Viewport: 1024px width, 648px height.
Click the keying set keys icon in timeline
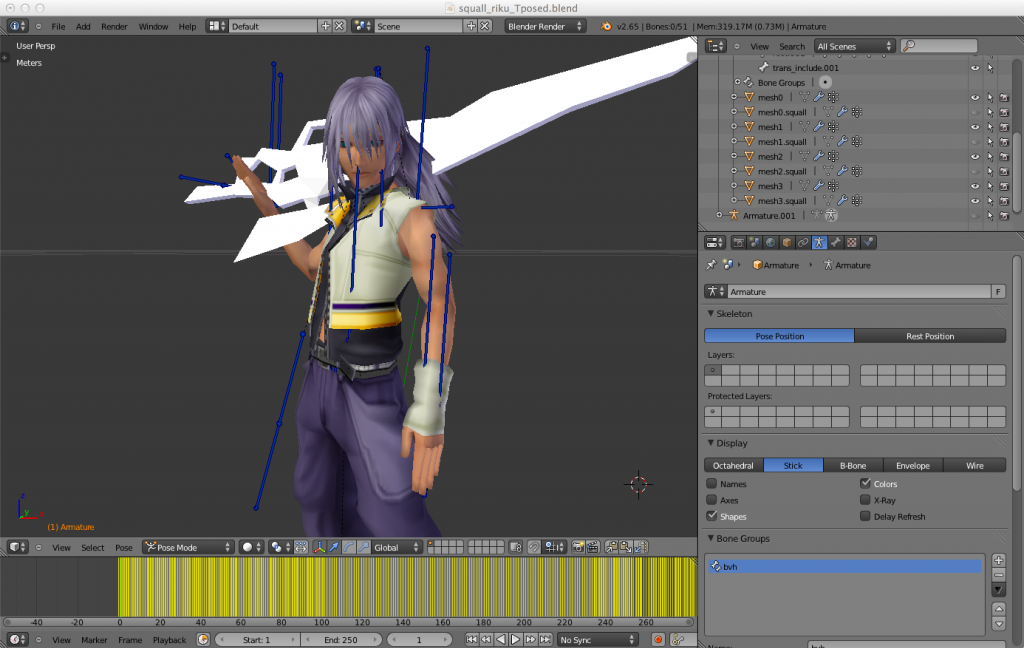pyautogui.click(x=679, y=640)
